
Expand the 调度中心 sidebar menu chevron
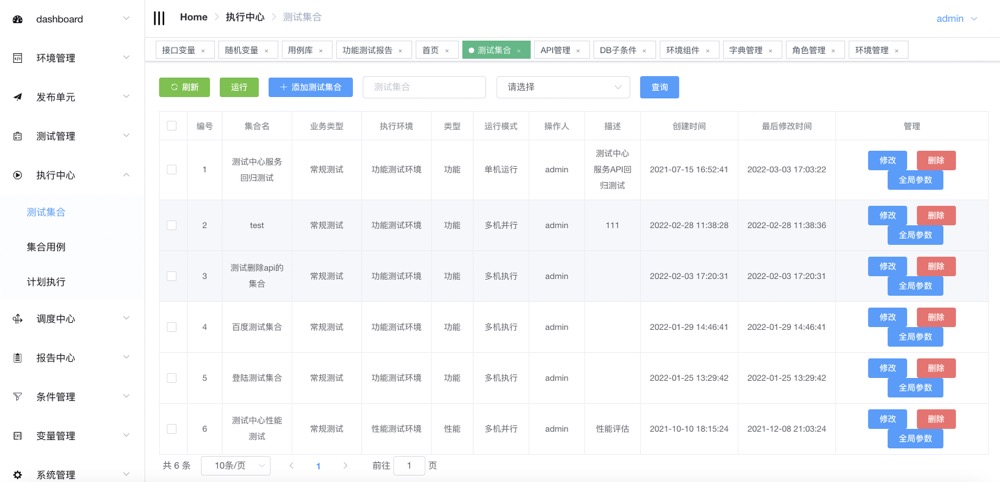tap(126, 318)
